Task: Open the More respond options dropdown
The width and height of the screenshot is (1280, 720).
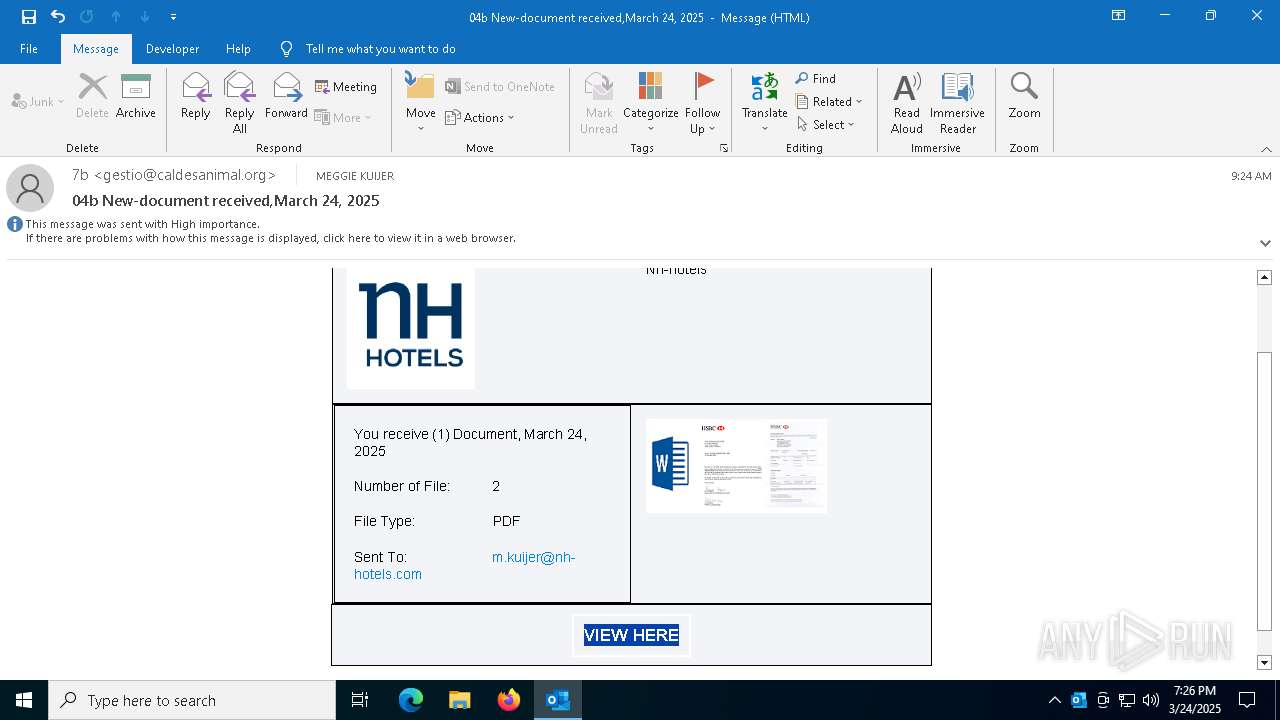Action: [343, 117]
